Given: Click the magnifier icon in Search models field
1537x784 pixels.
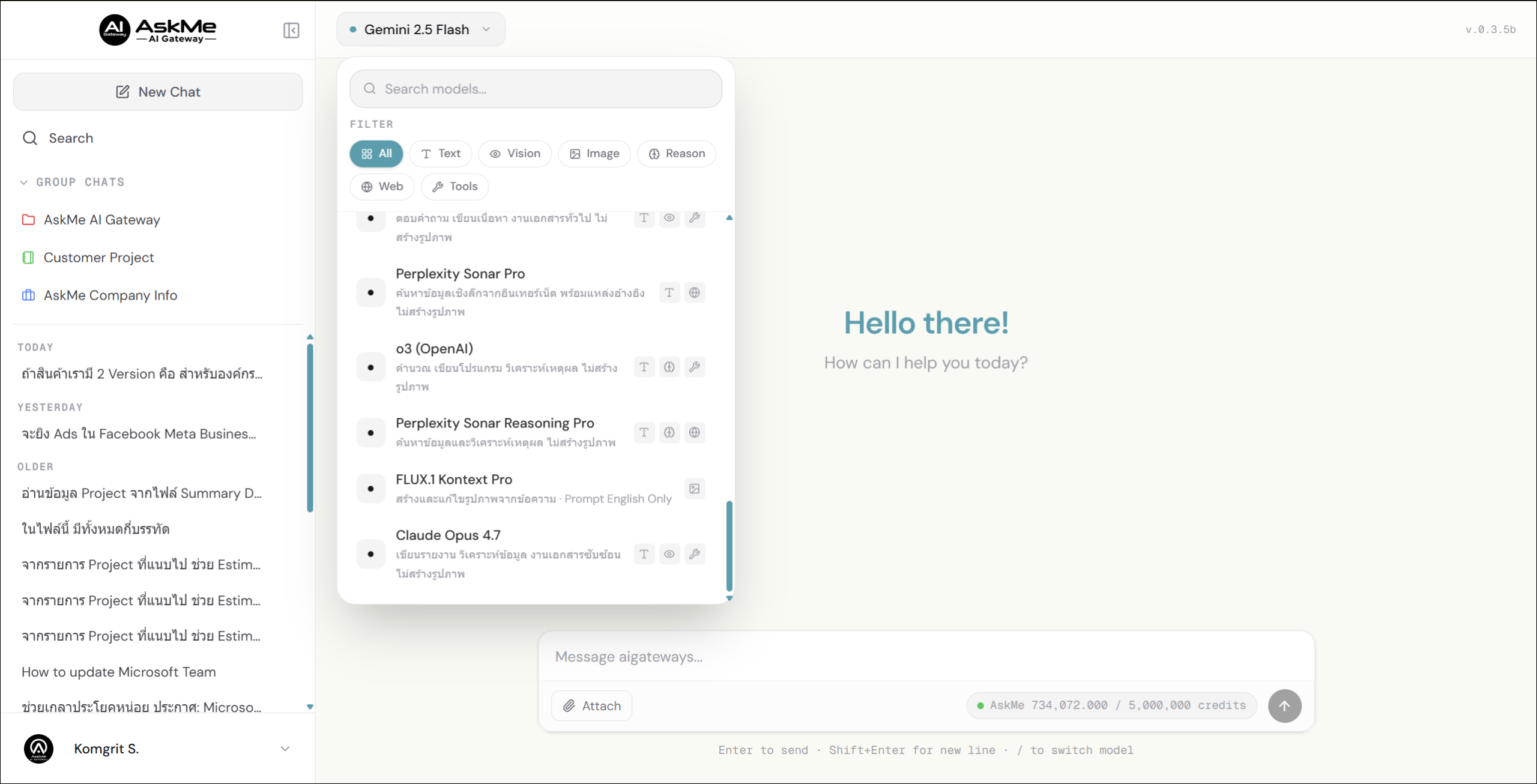Looking at the screenshot, I should point(370,89).
